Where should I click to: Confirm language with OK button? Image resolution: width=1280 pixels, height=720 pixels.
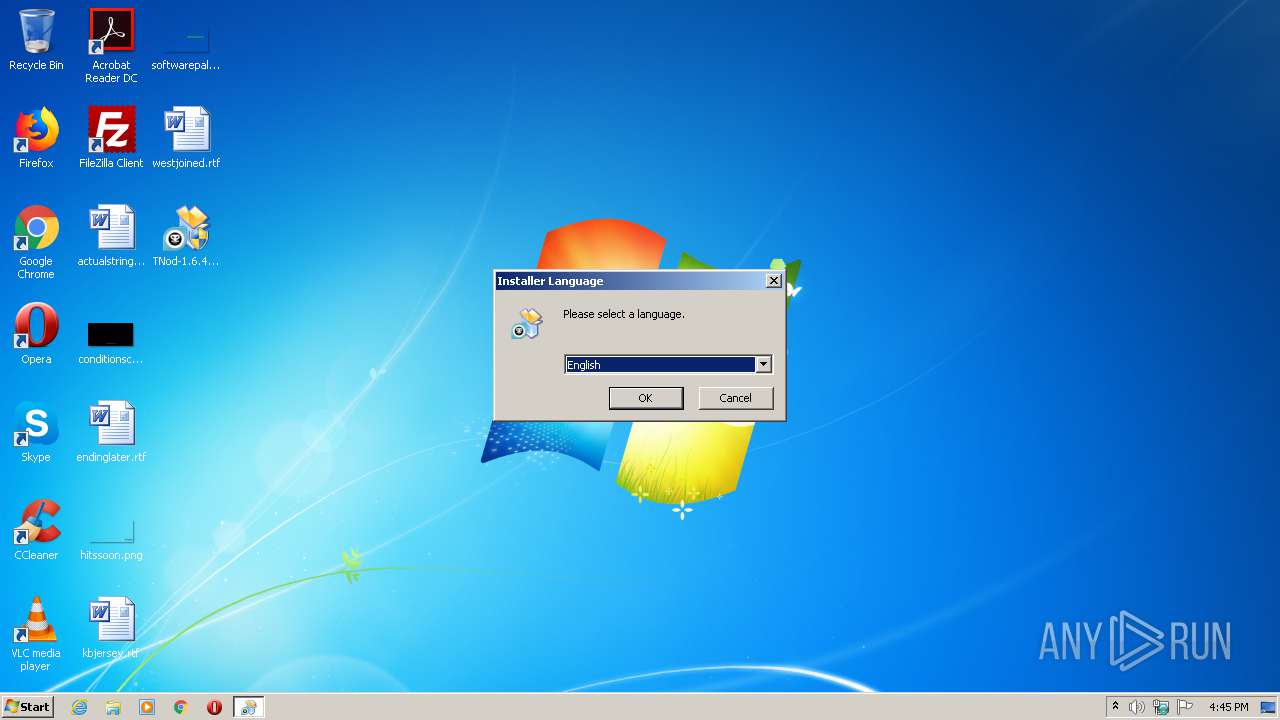point(646,398)
